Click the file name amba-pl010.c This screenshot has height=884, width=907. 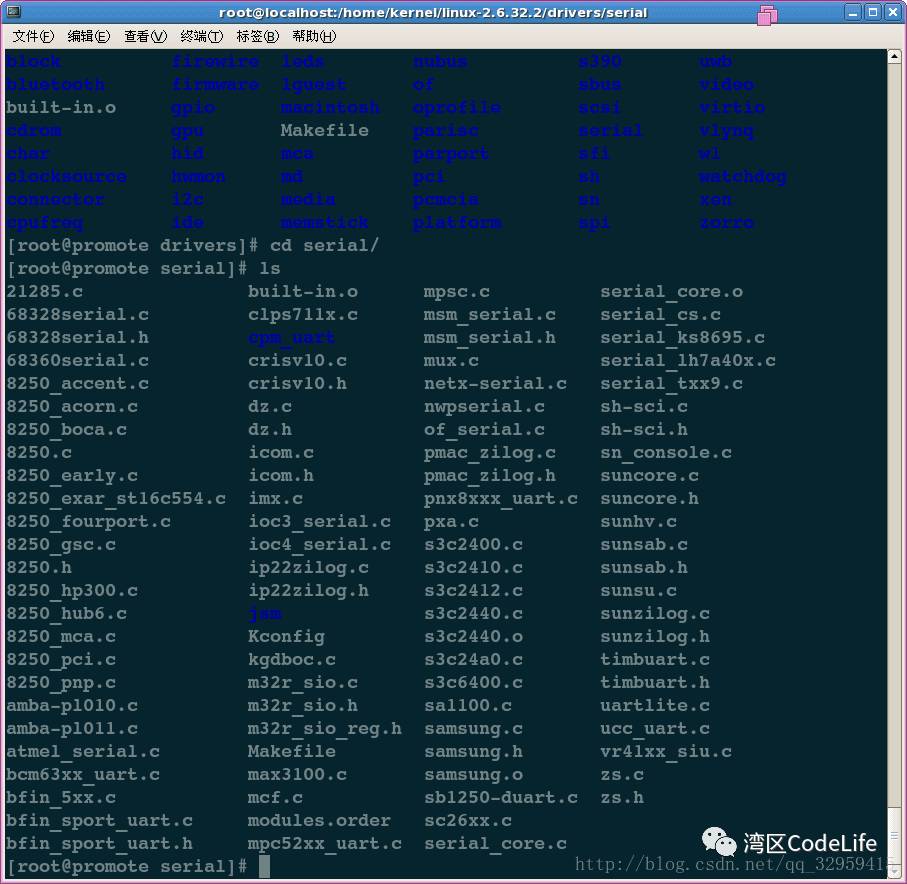tap(72, 705)
